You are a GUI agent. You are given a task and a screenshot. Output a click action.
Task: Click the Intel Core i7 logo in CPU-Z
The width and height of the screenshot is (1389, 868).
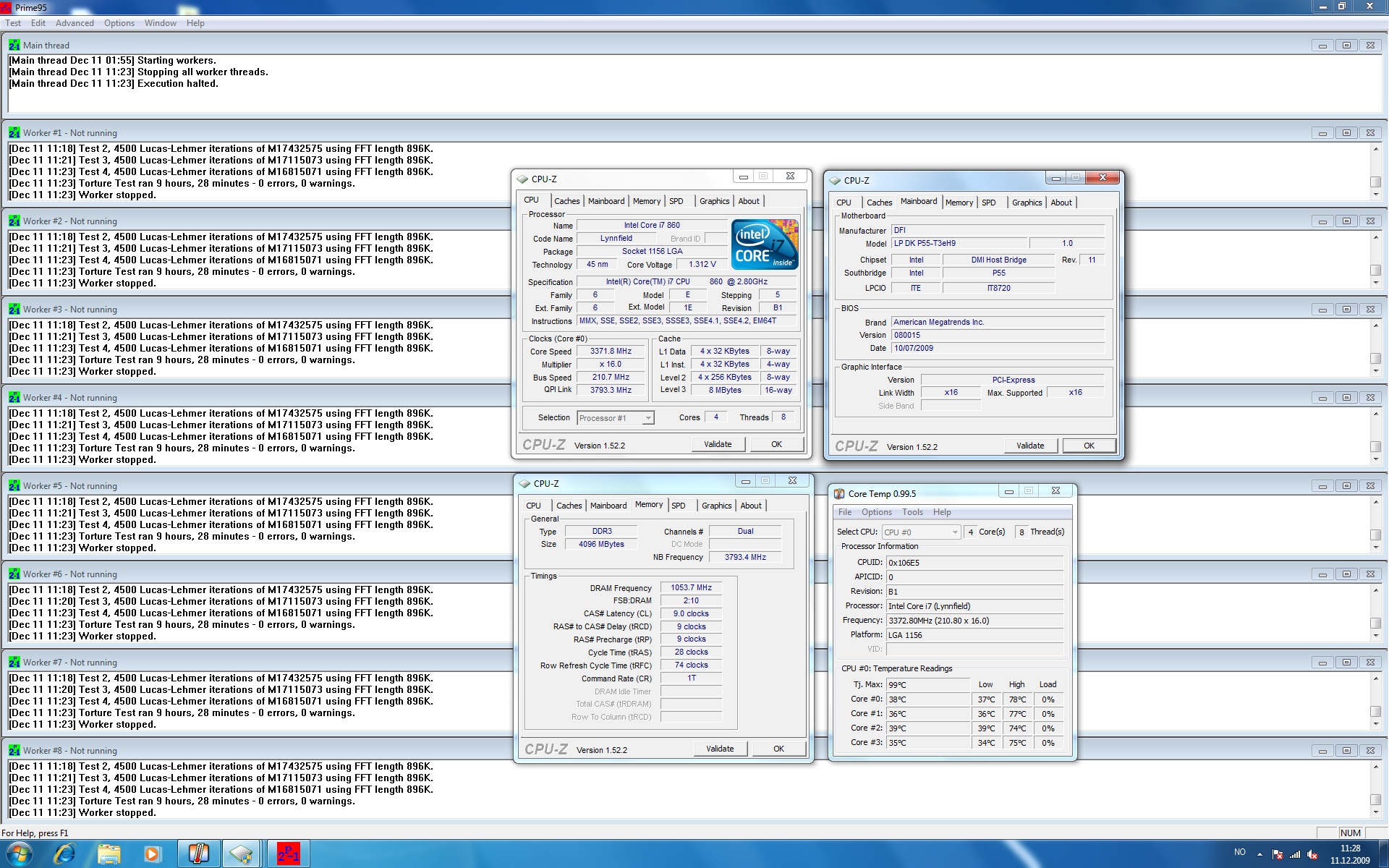765,244
